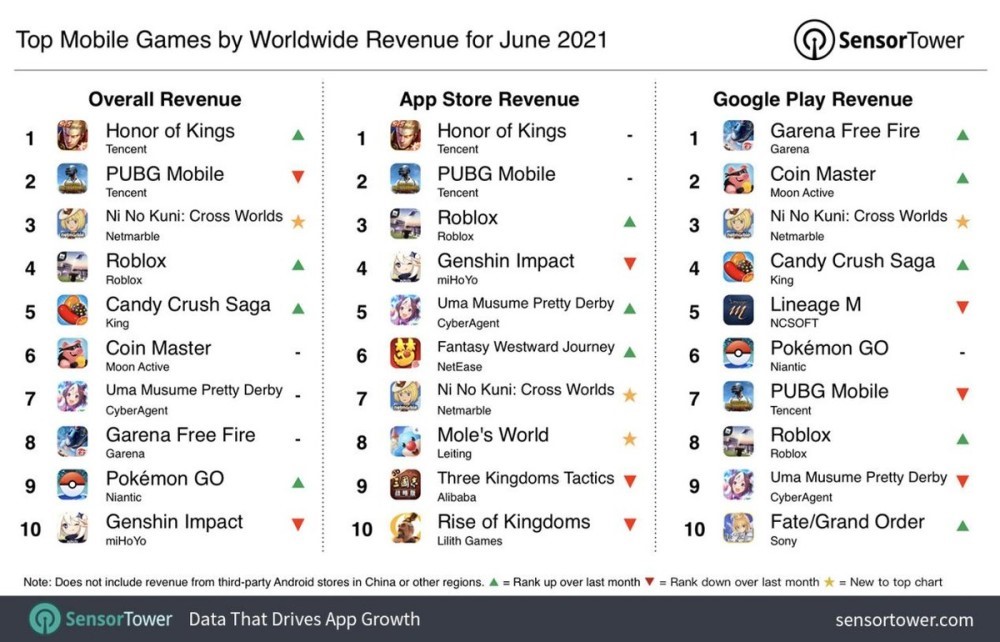The width and height of the screenshot is (1000, 642).
Task: Click Pokémon GO icon under Overall Revenue
Action: click(72, 484)
